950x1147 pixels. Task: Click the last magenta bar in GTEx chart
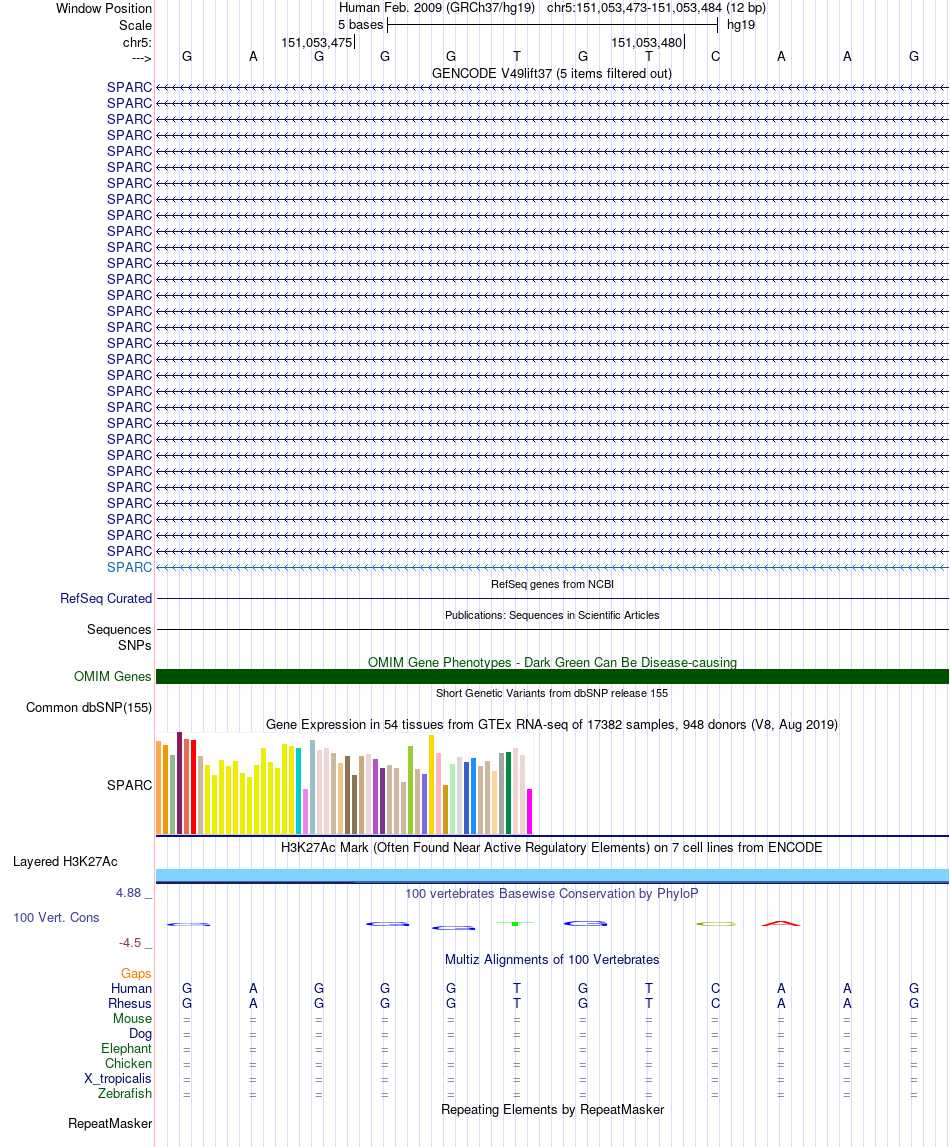(529, 811)
